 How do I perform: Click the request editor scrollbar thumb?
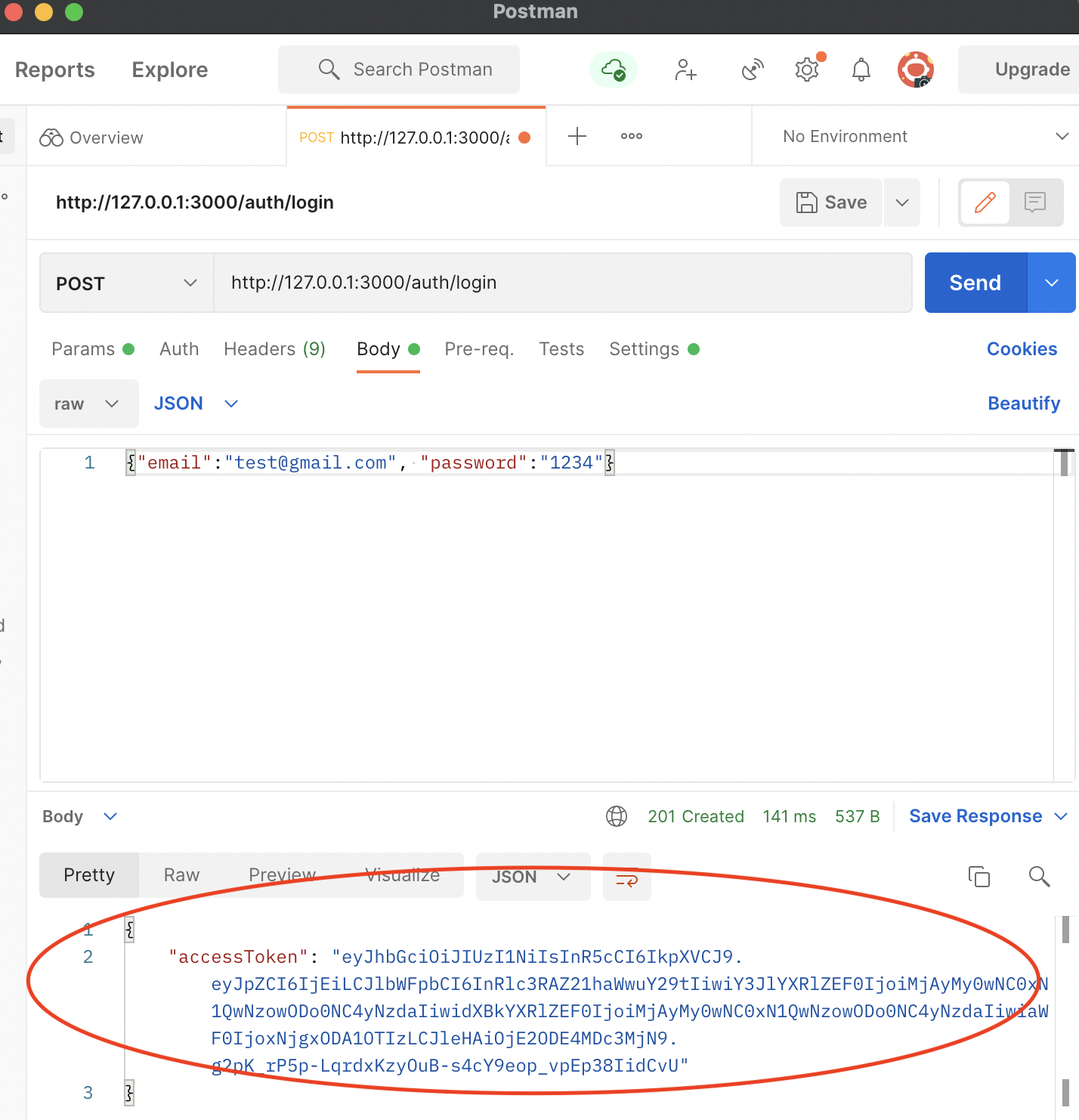pos(1065,463)
